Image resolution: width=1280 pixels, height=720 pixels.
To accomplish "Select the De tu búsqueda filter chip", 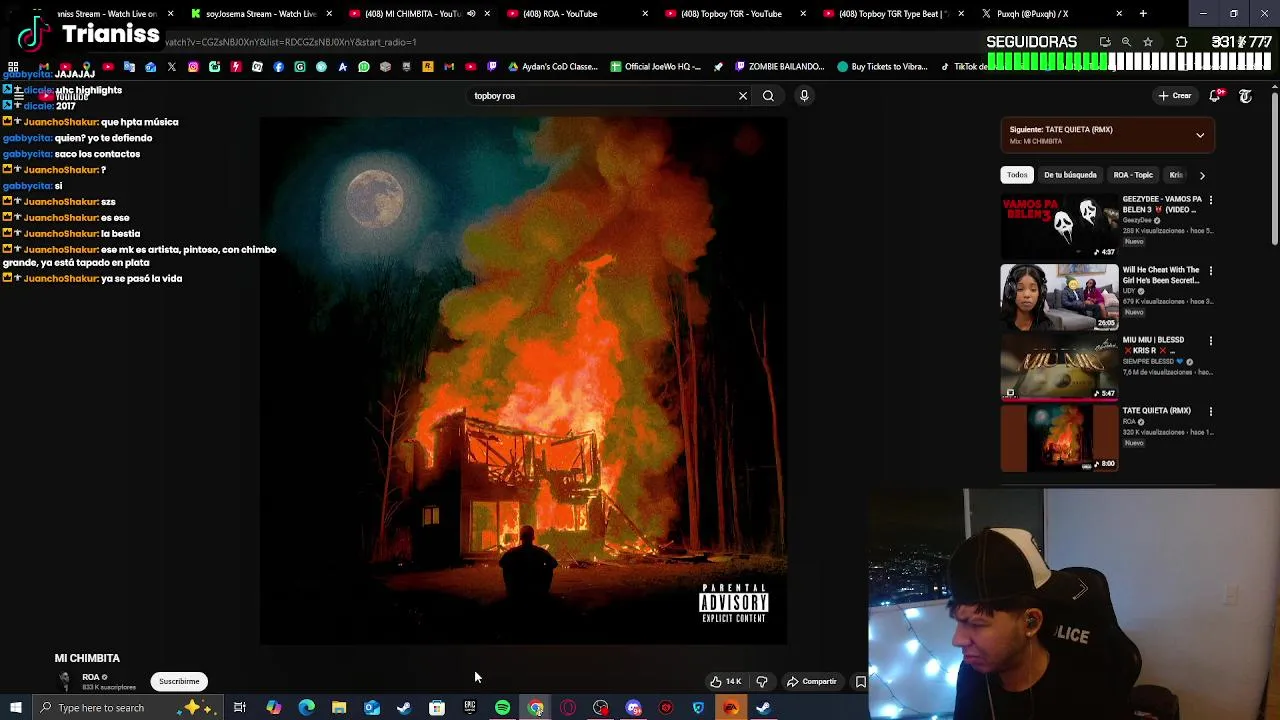I will [1070, 175].
